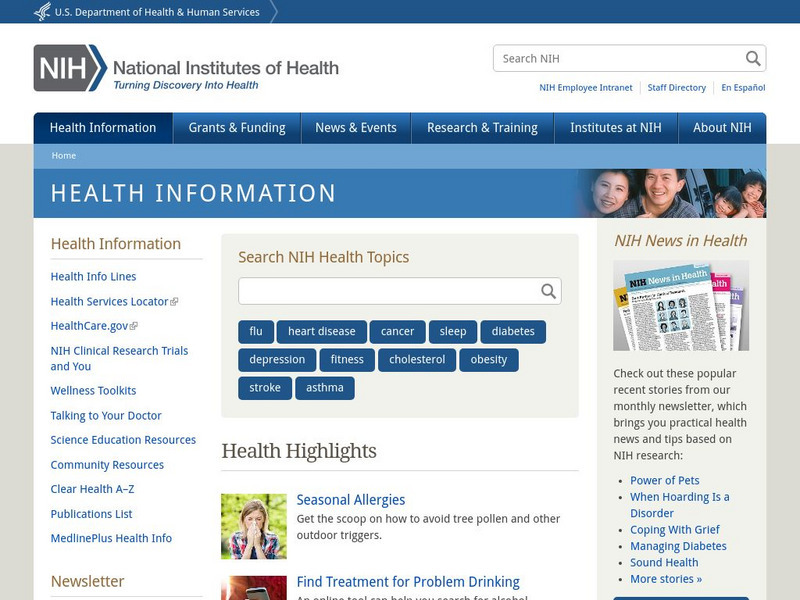Open the Power of Pets story
This screenshot has height=600, width=800.
coord(665,481)
